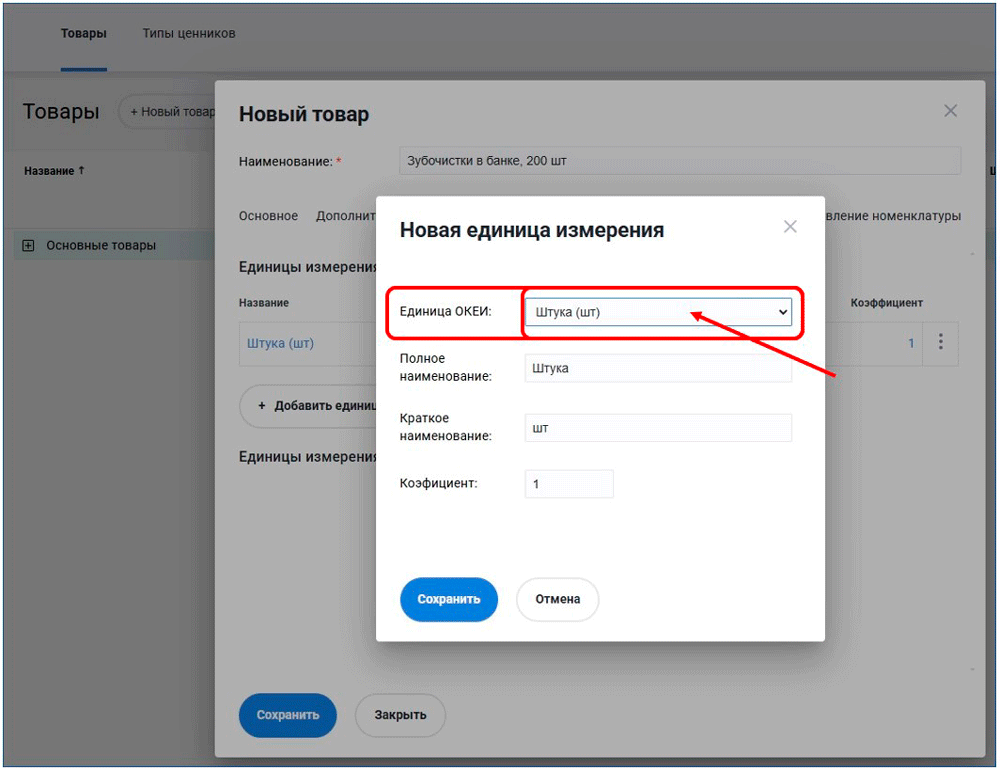Close the Новая единица измерения dialog
Screen dimensions: 1000x771
coord(790,227)
